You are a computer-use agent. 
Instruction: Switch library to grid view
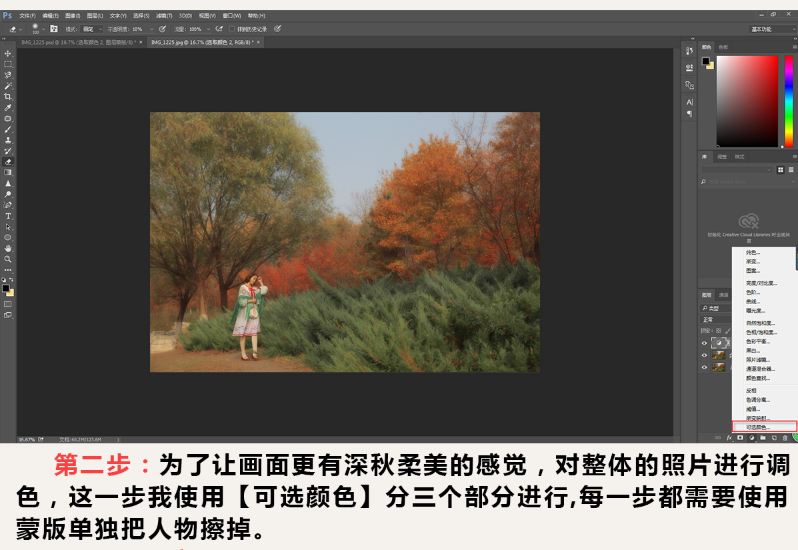pyautogui.click(x=780, y=170)
